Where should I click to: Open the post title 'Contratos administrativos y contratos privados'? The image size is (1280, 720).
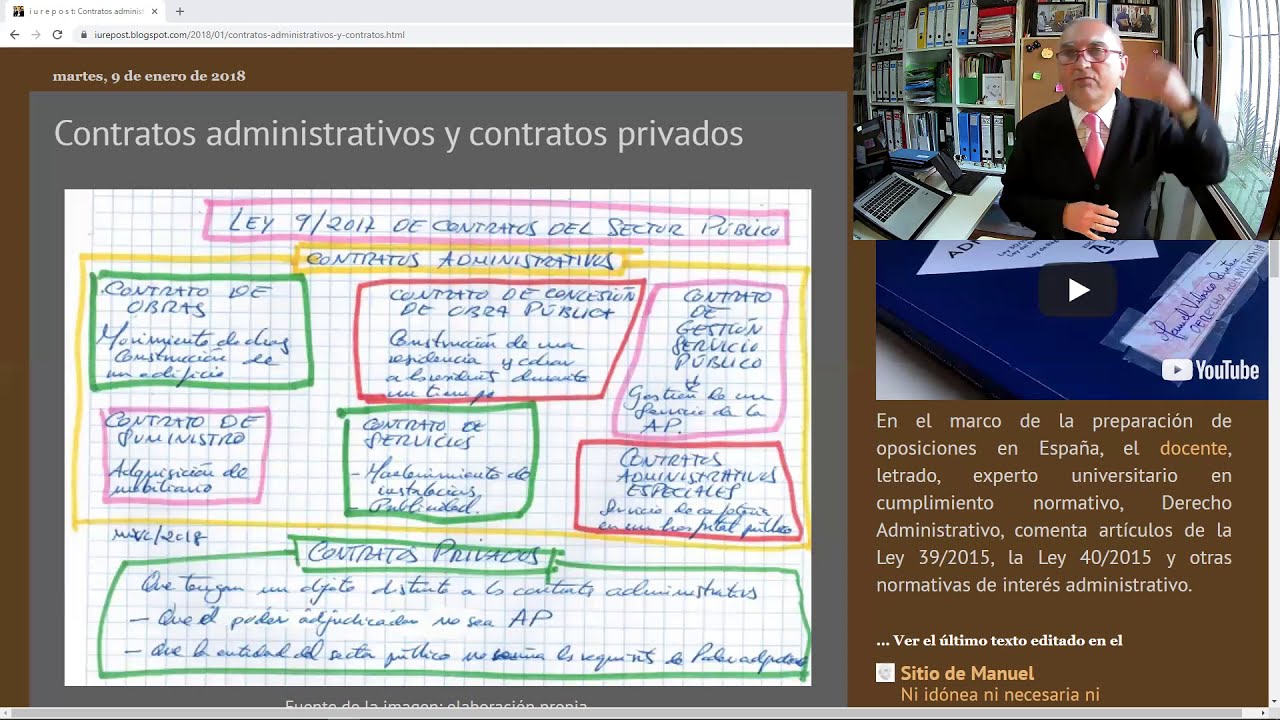tap(398, 133)
